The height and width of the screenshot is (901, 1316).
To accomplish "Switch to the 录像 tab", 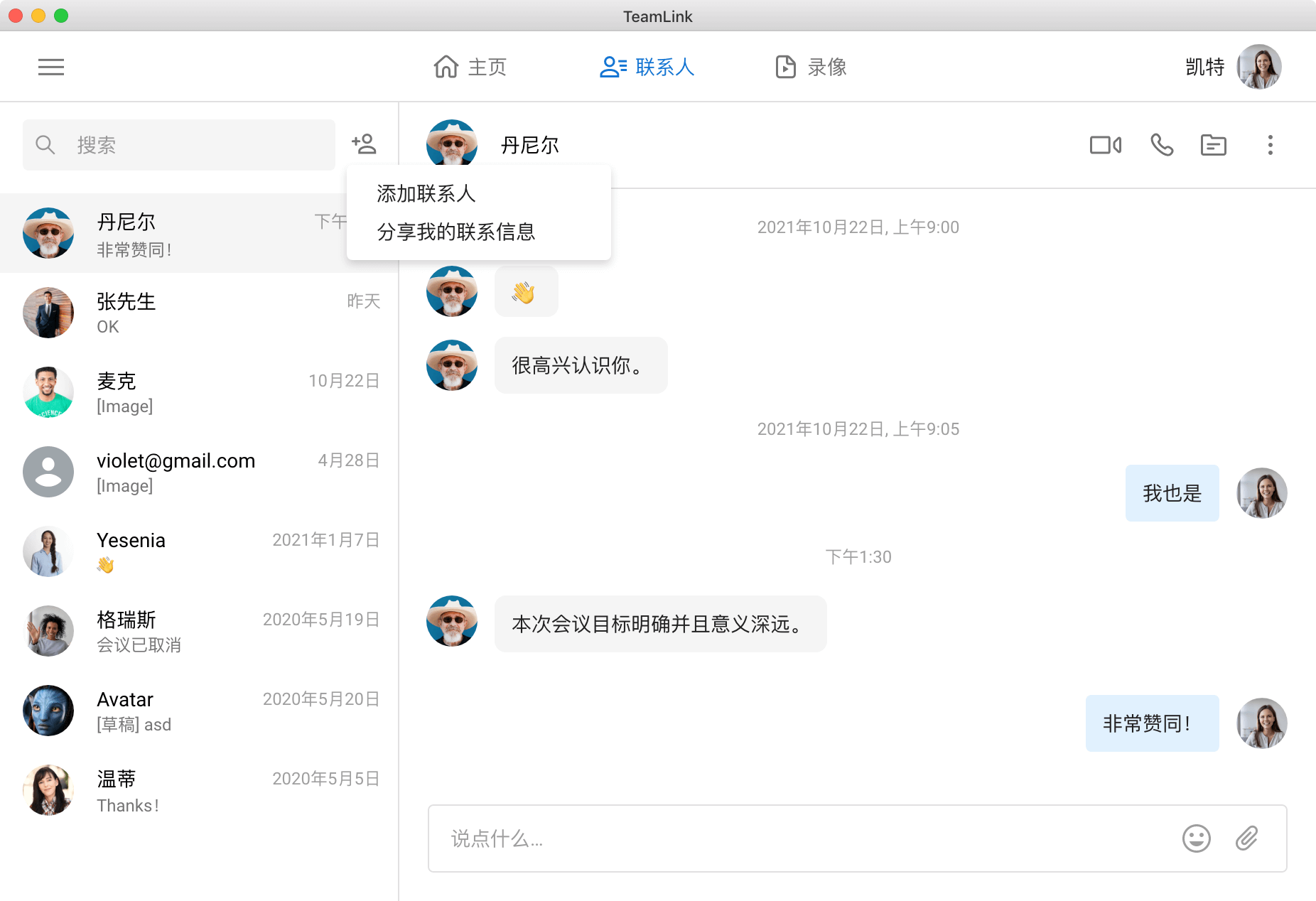I will tap(811, 67).
